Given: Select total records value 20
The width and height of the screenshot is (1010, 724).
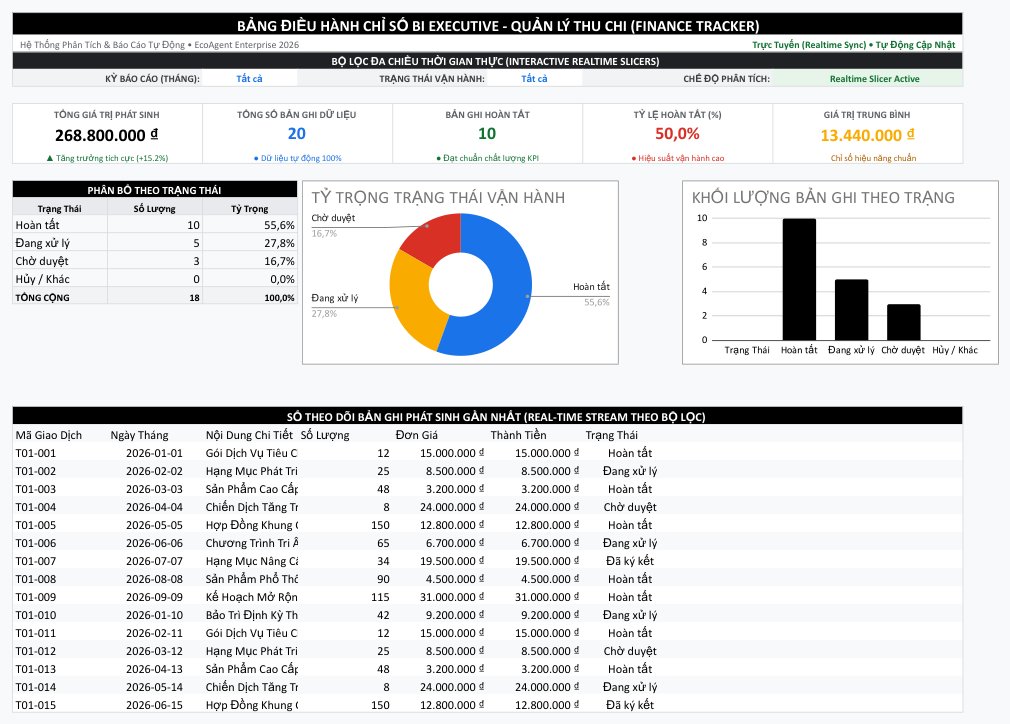Looking at the screenshot, I should pyautogui.click(x=296, y=134).
